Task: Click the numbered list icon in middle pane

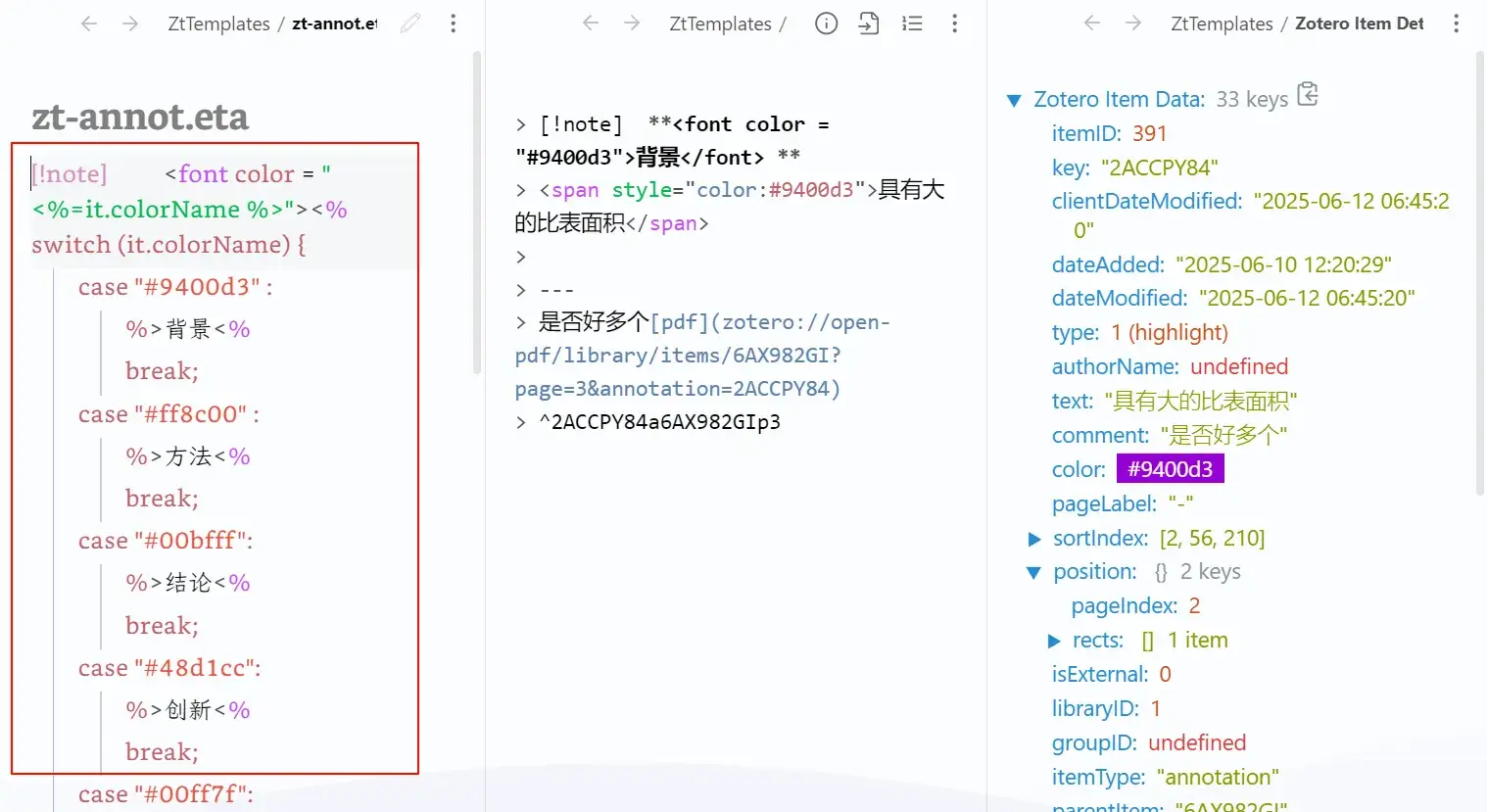Action: (x=912, y=24)
